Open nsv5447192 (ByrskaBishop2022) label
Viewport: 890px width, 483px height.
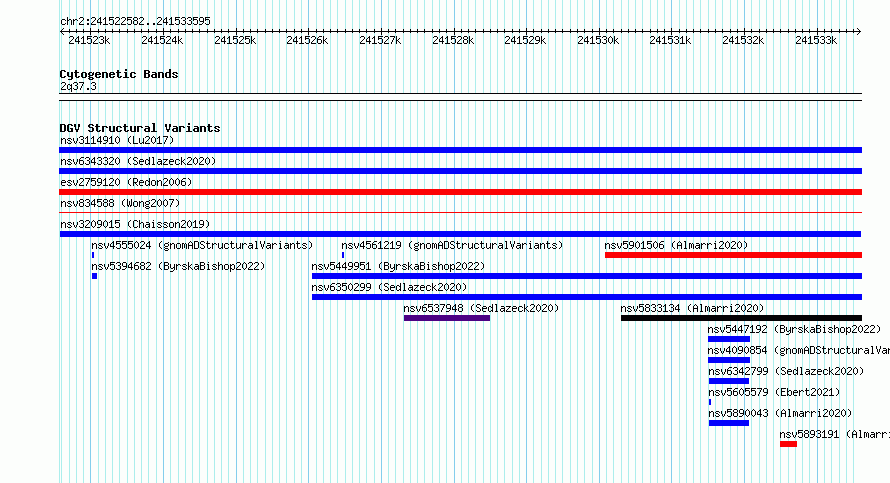click(x=794, y=329)
